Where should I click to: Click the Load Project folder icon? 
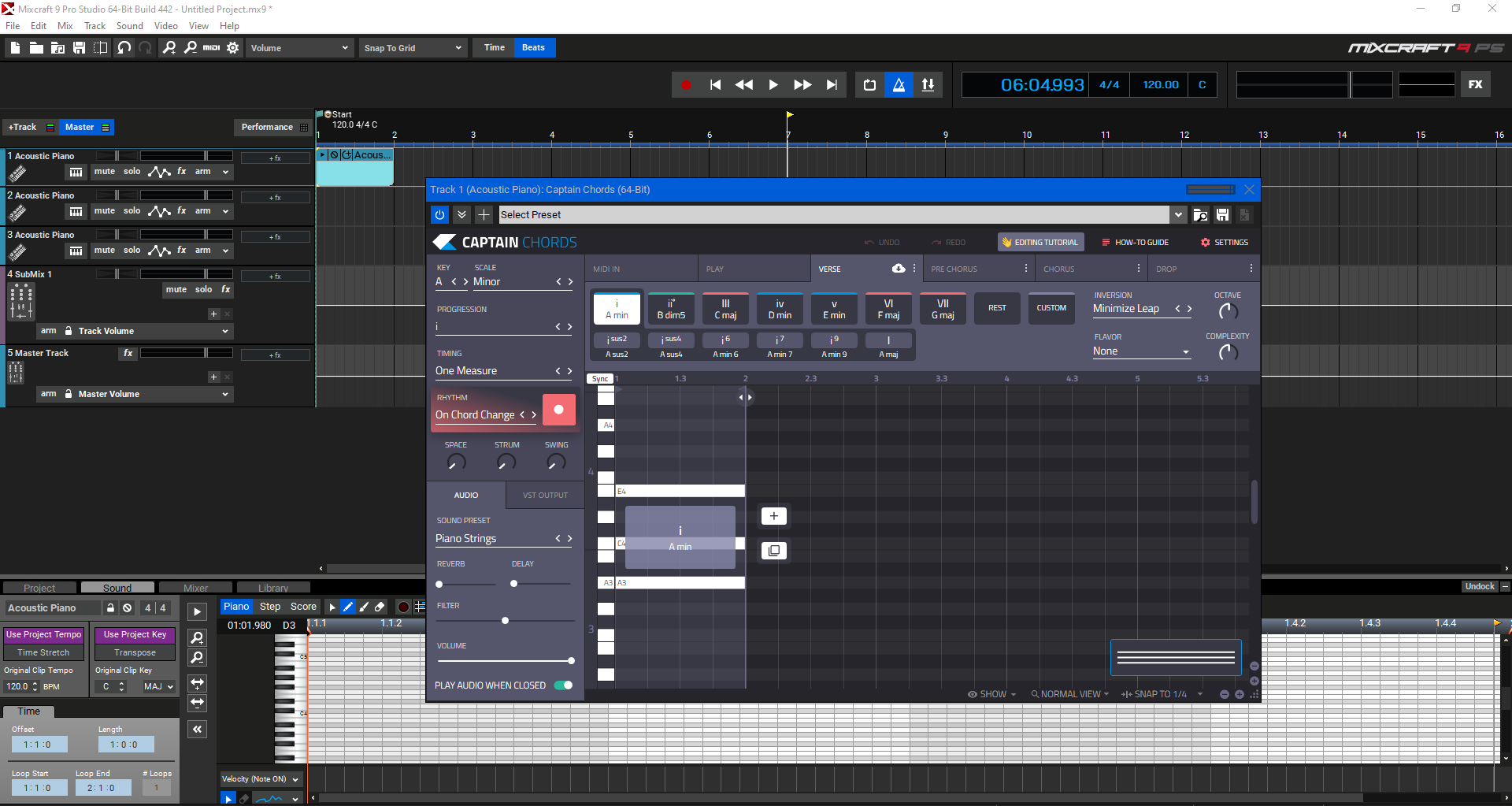[x=36, y=48]
